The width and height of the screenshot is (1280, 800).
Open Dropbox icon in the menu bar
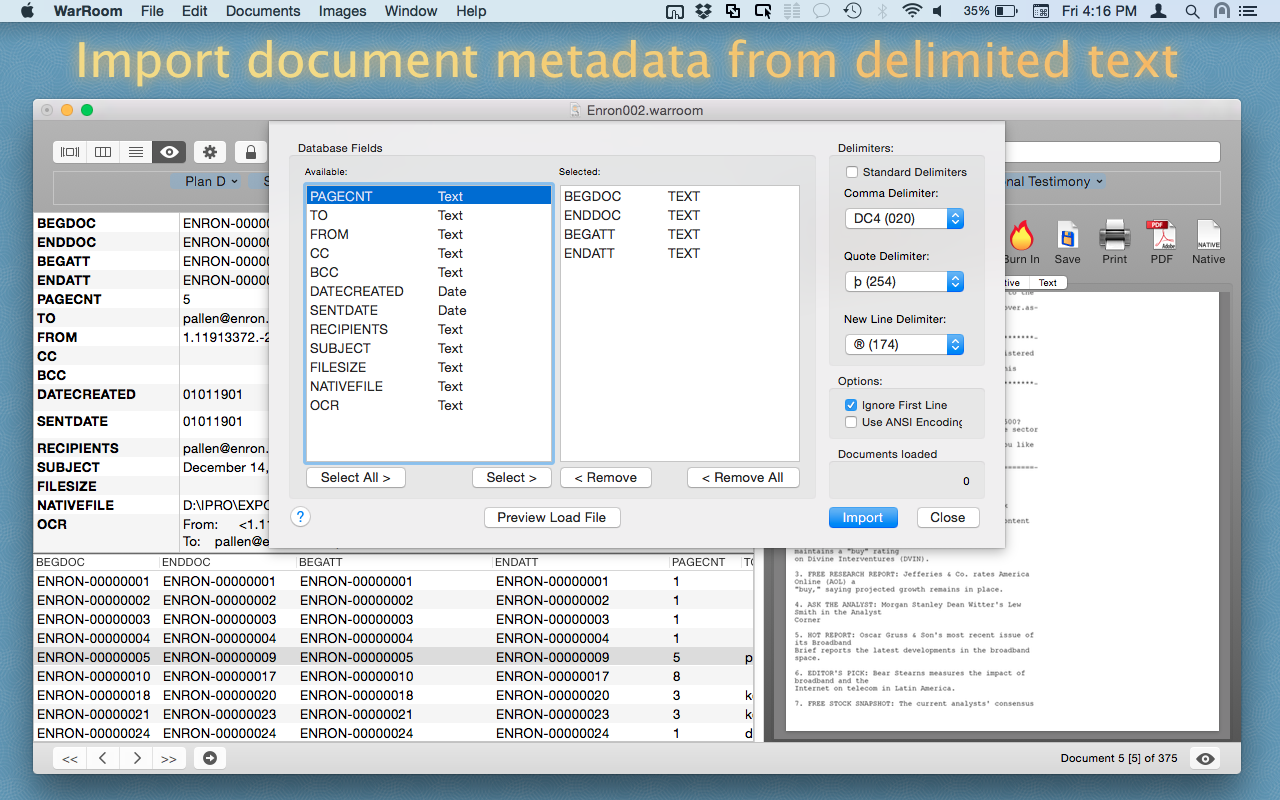tap(704, 11)
